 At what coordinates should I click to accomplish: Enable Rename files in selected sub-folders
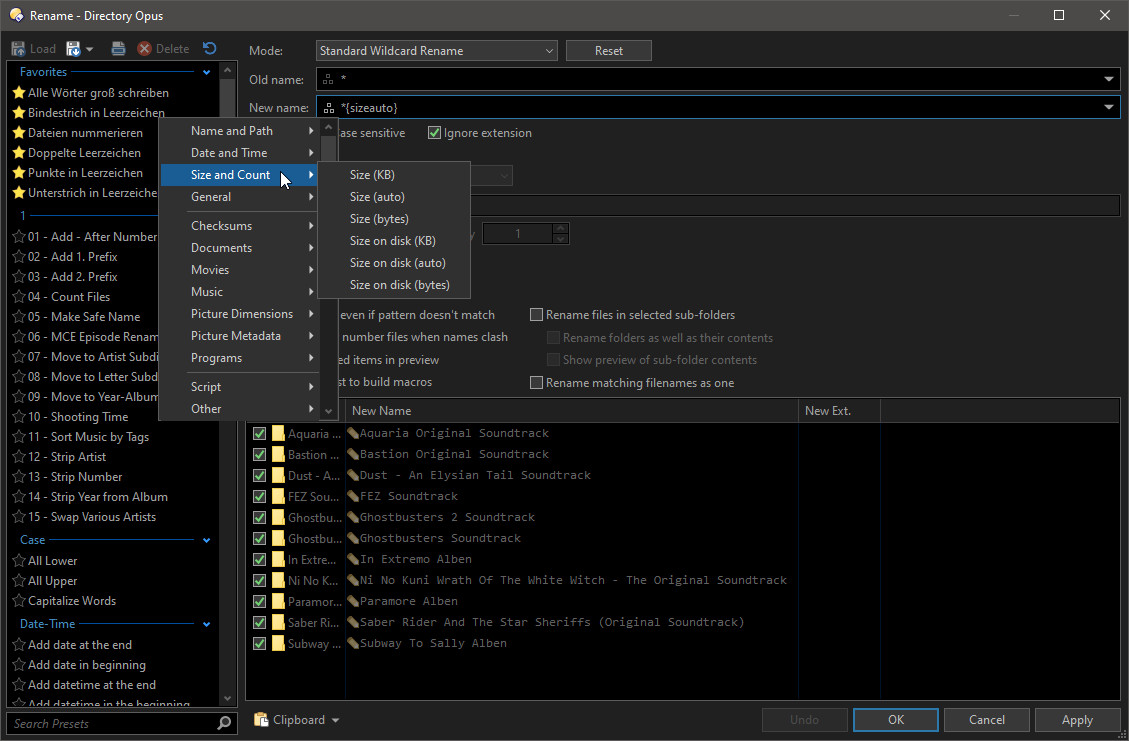tap(536, 315)
